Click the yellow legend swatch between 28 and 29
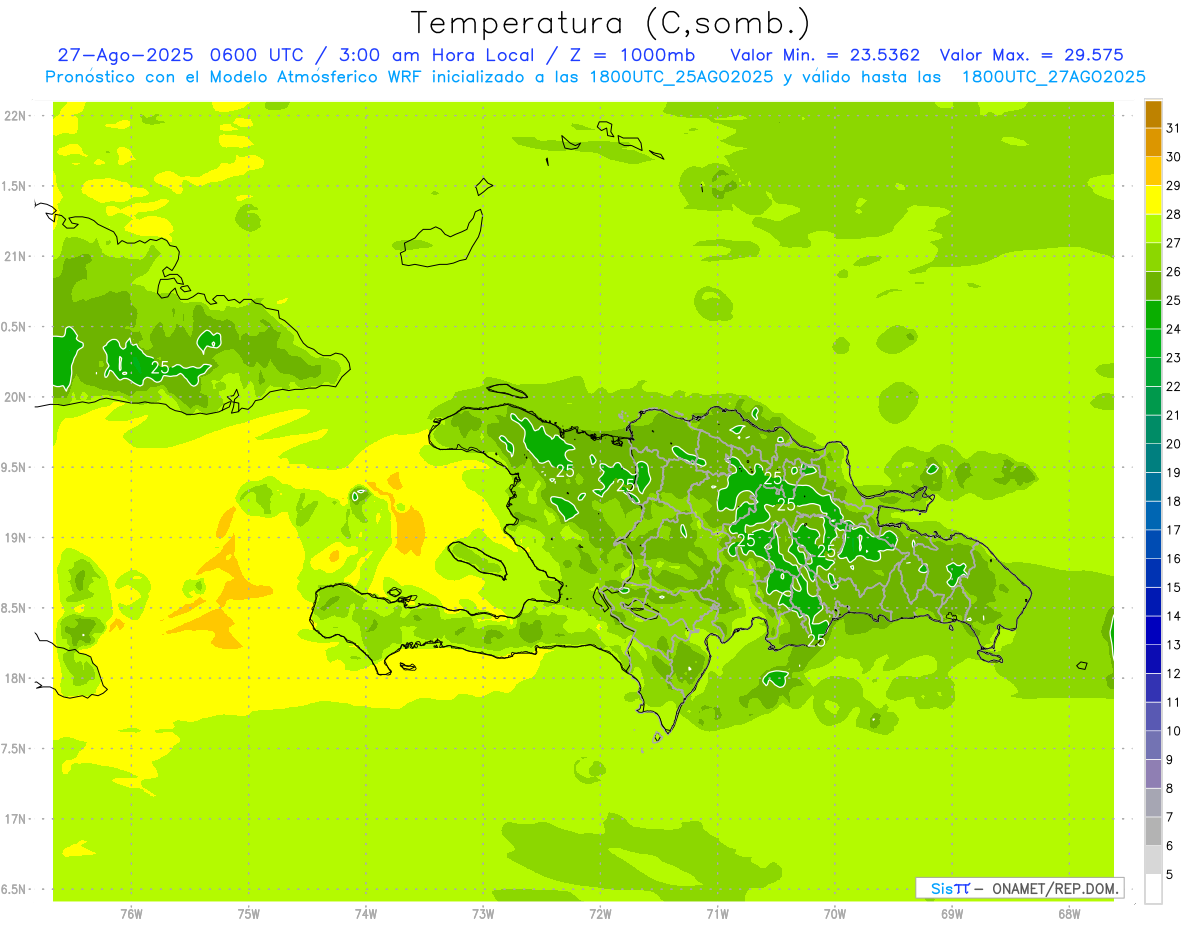Viewport: 1200px width, 927px height. pos(1153,200)
